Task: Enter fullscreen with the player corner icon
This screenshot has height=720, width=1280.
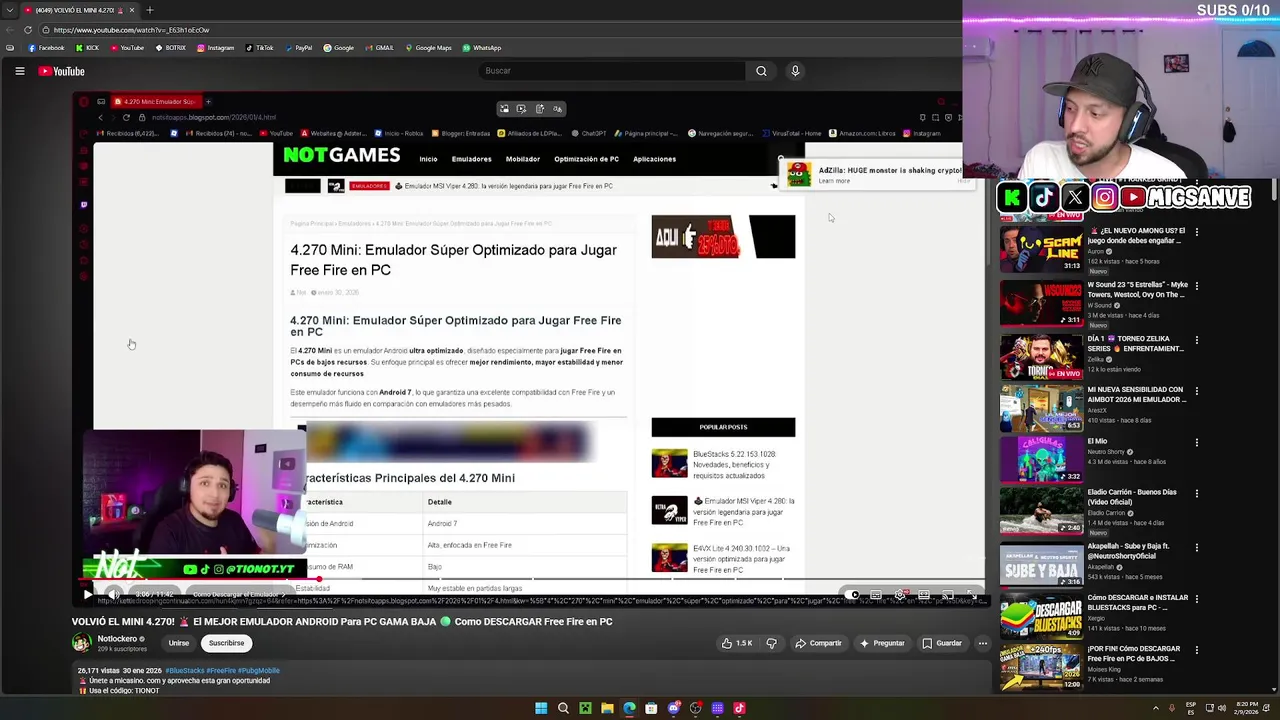Action: (970, 595)
